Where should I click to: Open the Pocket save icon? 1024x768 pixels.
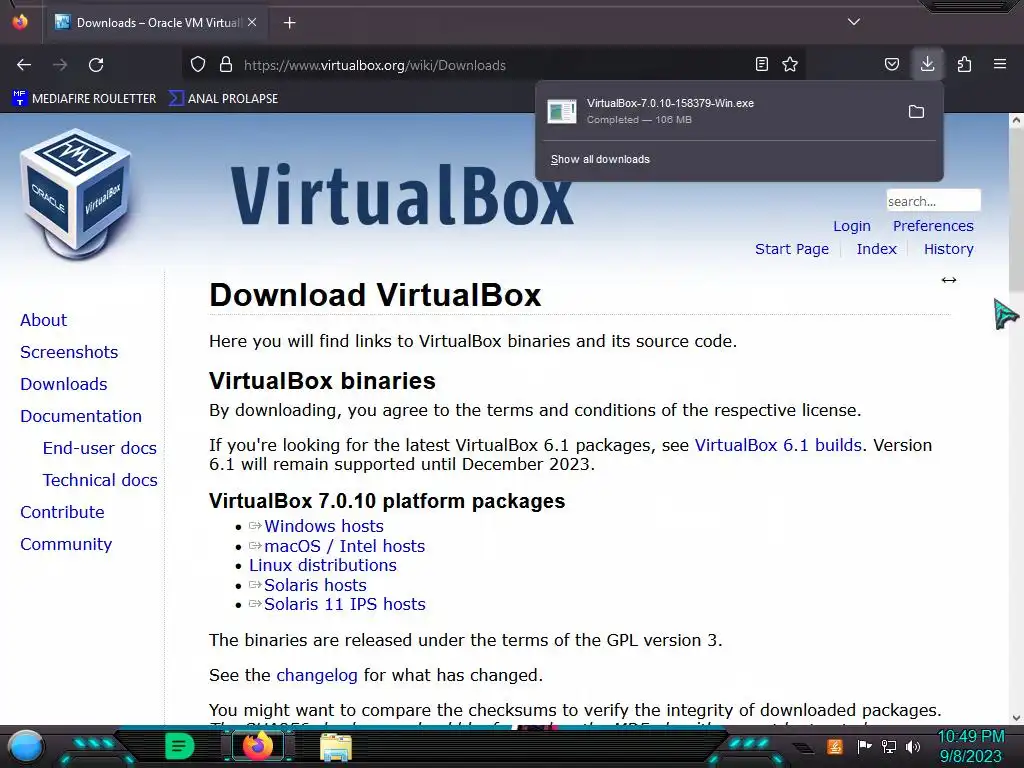[891, 64]
